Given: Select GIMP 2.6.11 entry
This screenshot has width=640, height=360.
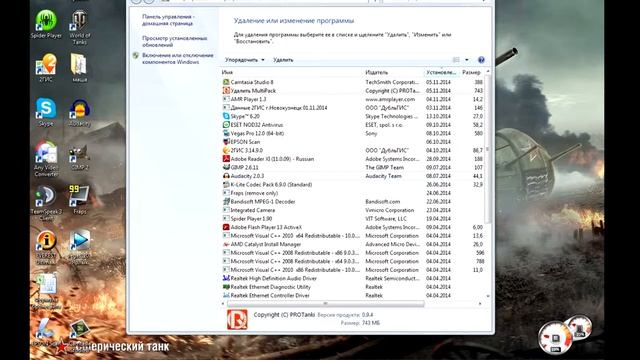Looking at the screenshot, I should (353, 167).
